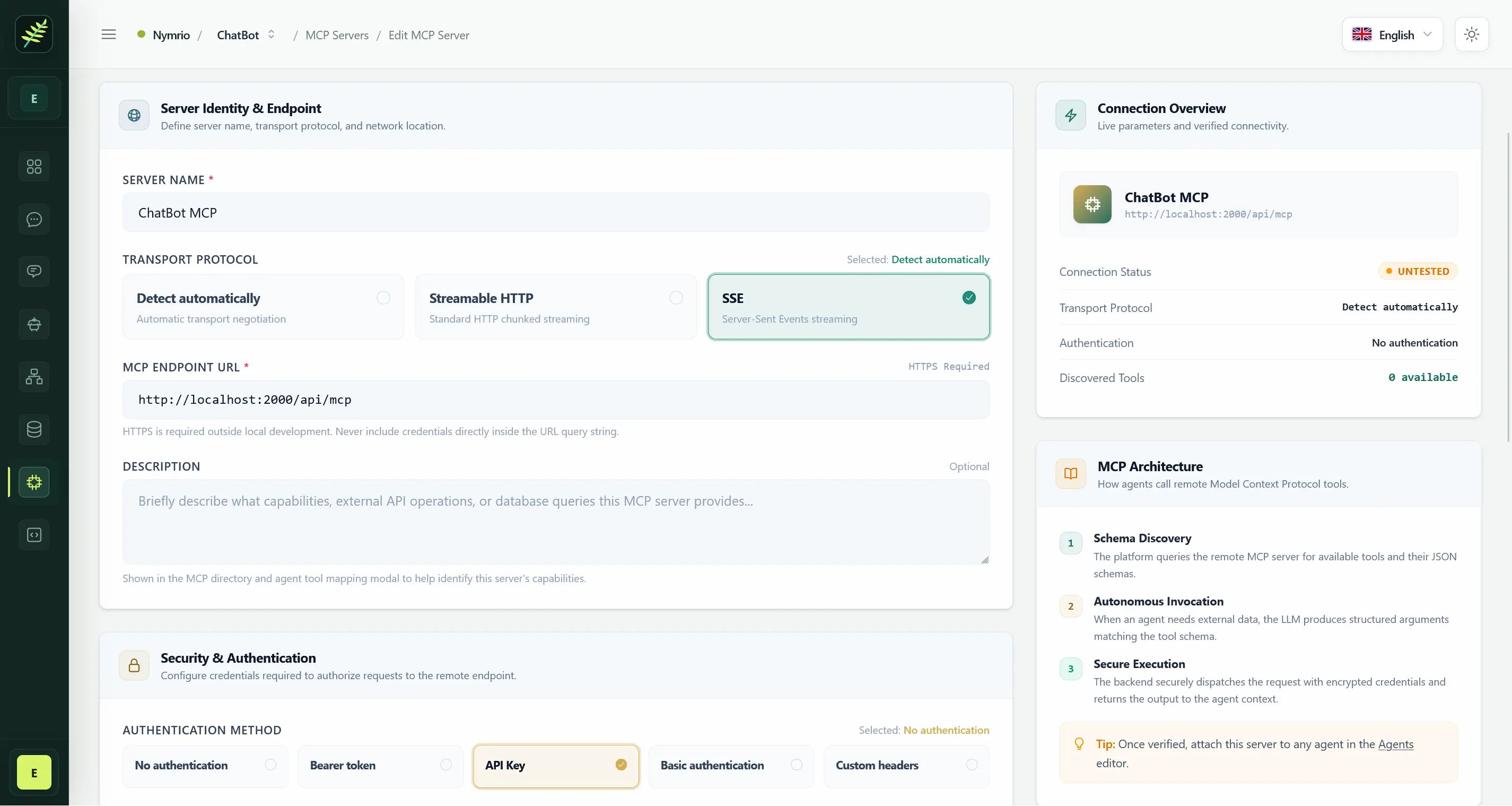Open the network hierarchy icon in the sidebar
The image size is (1512, 806).
[x=34, y=377]
